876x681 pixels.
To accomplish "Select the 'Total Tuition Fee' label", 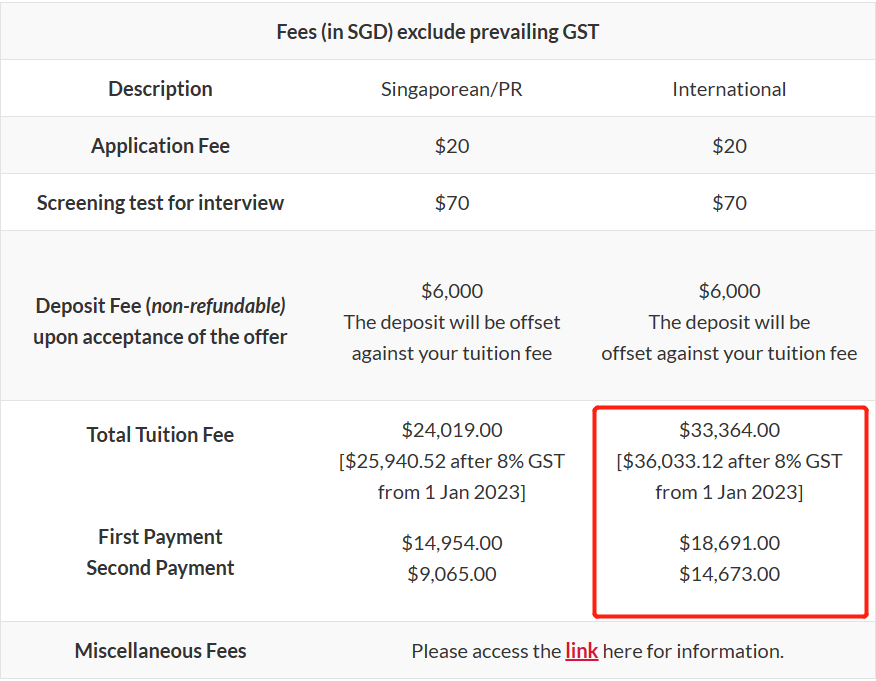I will 160,435.
